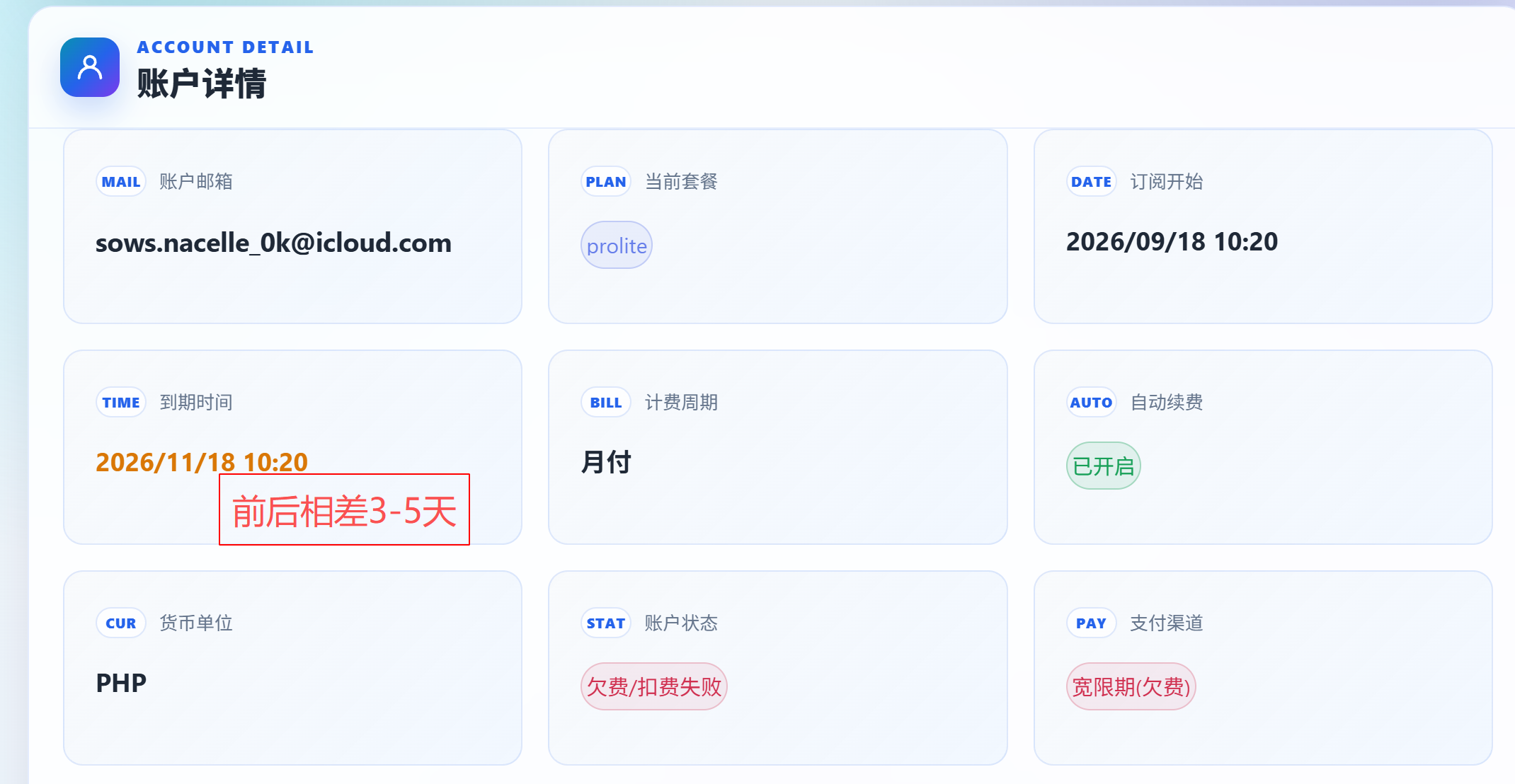Click the PAY badge icon

click(1091, 623)
